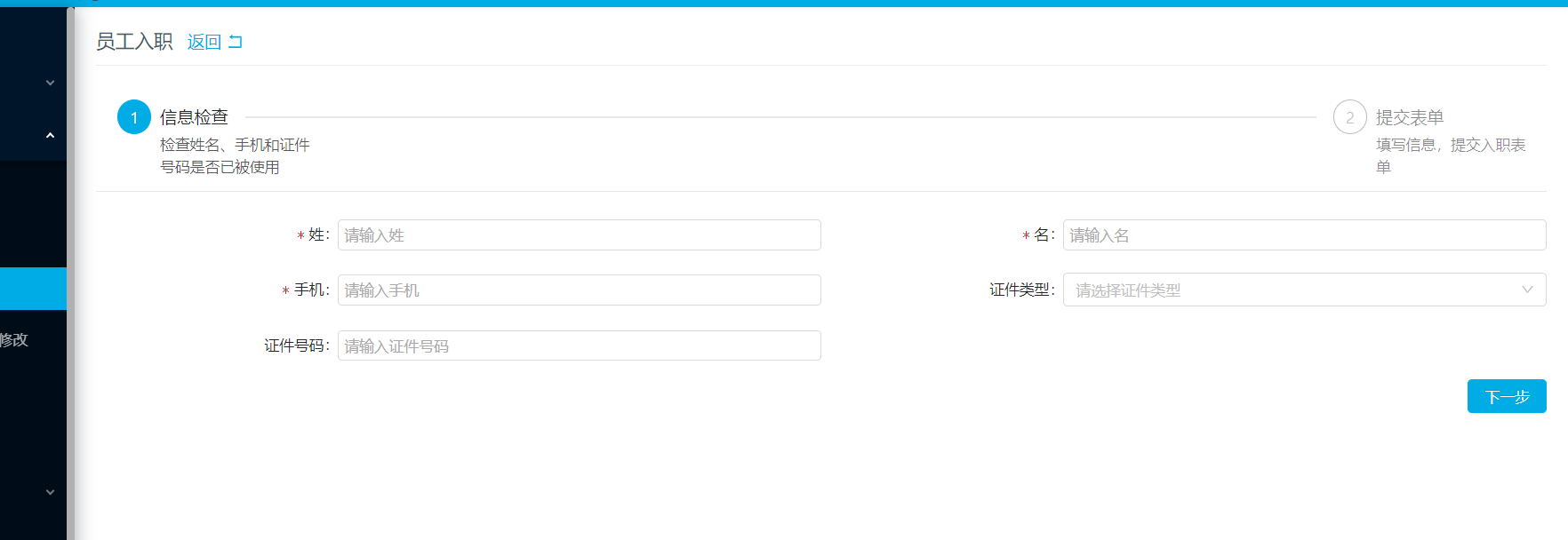Focus the 证件号码 input field
The image size is (1568, 540).
click(580, 345)
